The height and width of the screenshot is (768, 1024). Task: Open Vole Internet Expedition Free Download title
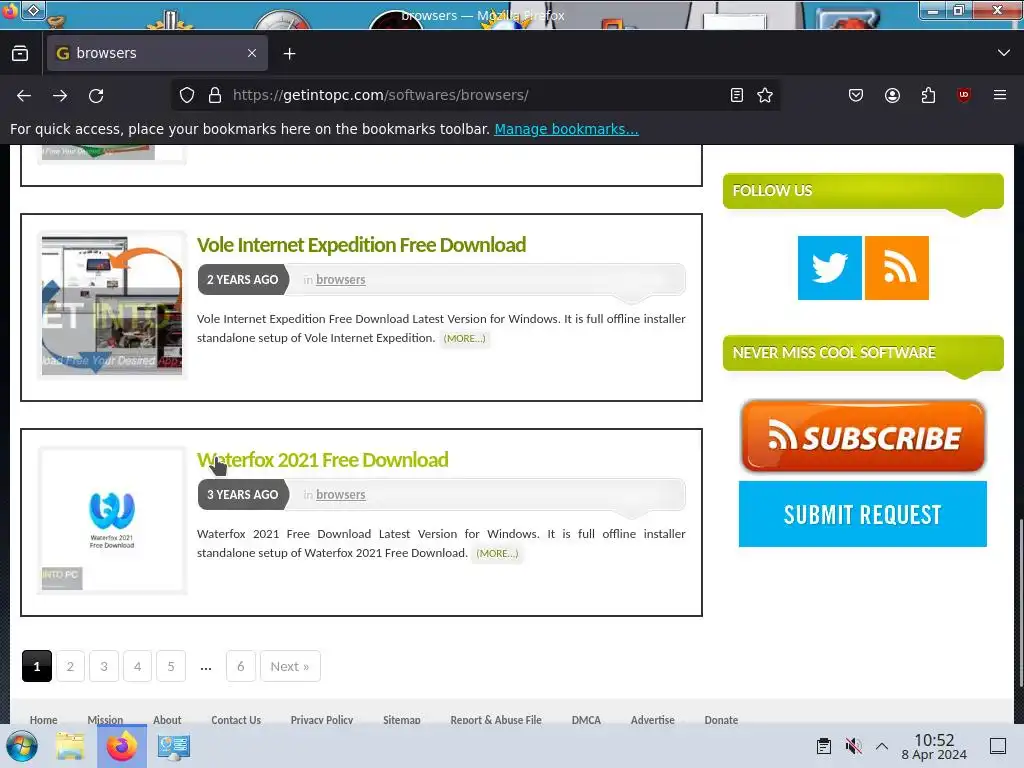[361, 245]
